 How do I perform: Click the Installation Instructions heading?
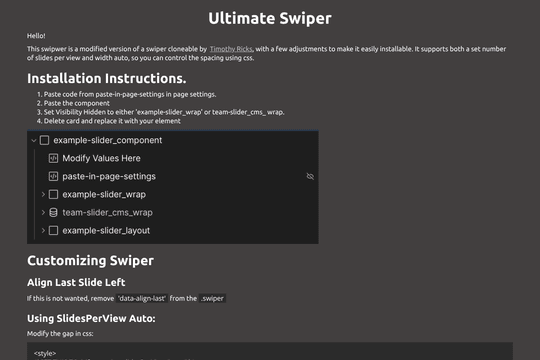click(107, 79)
